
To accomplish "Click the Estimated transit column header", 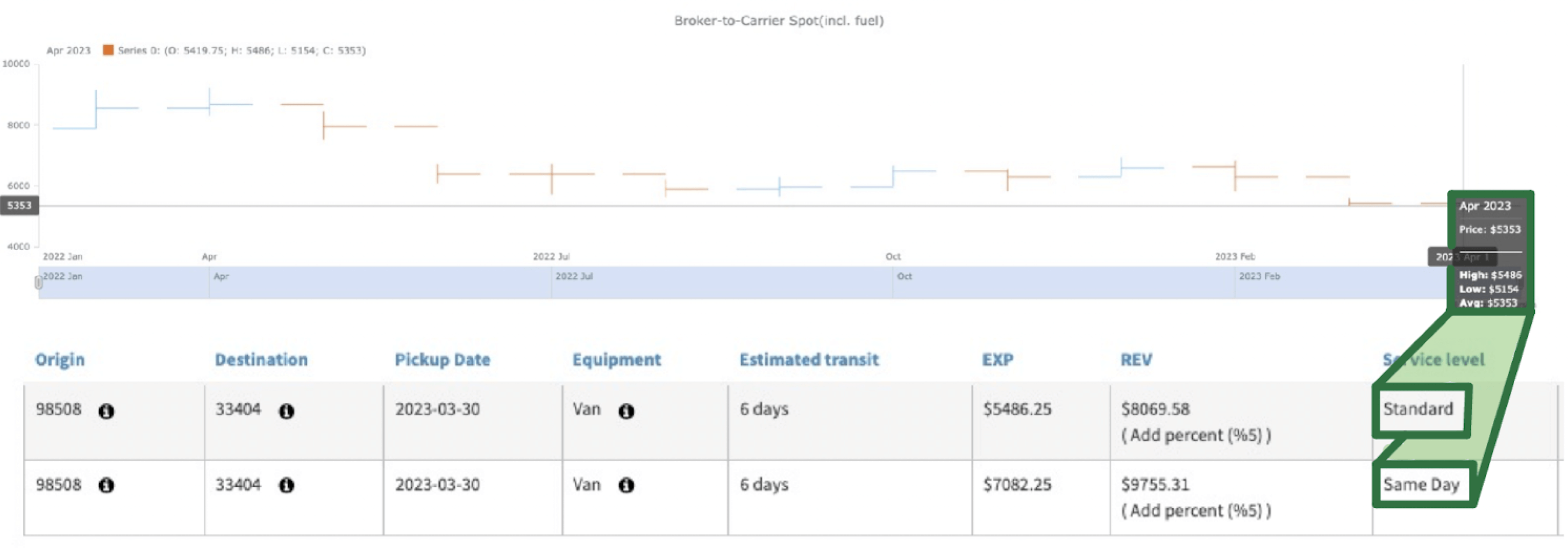I will pos(808,359).
